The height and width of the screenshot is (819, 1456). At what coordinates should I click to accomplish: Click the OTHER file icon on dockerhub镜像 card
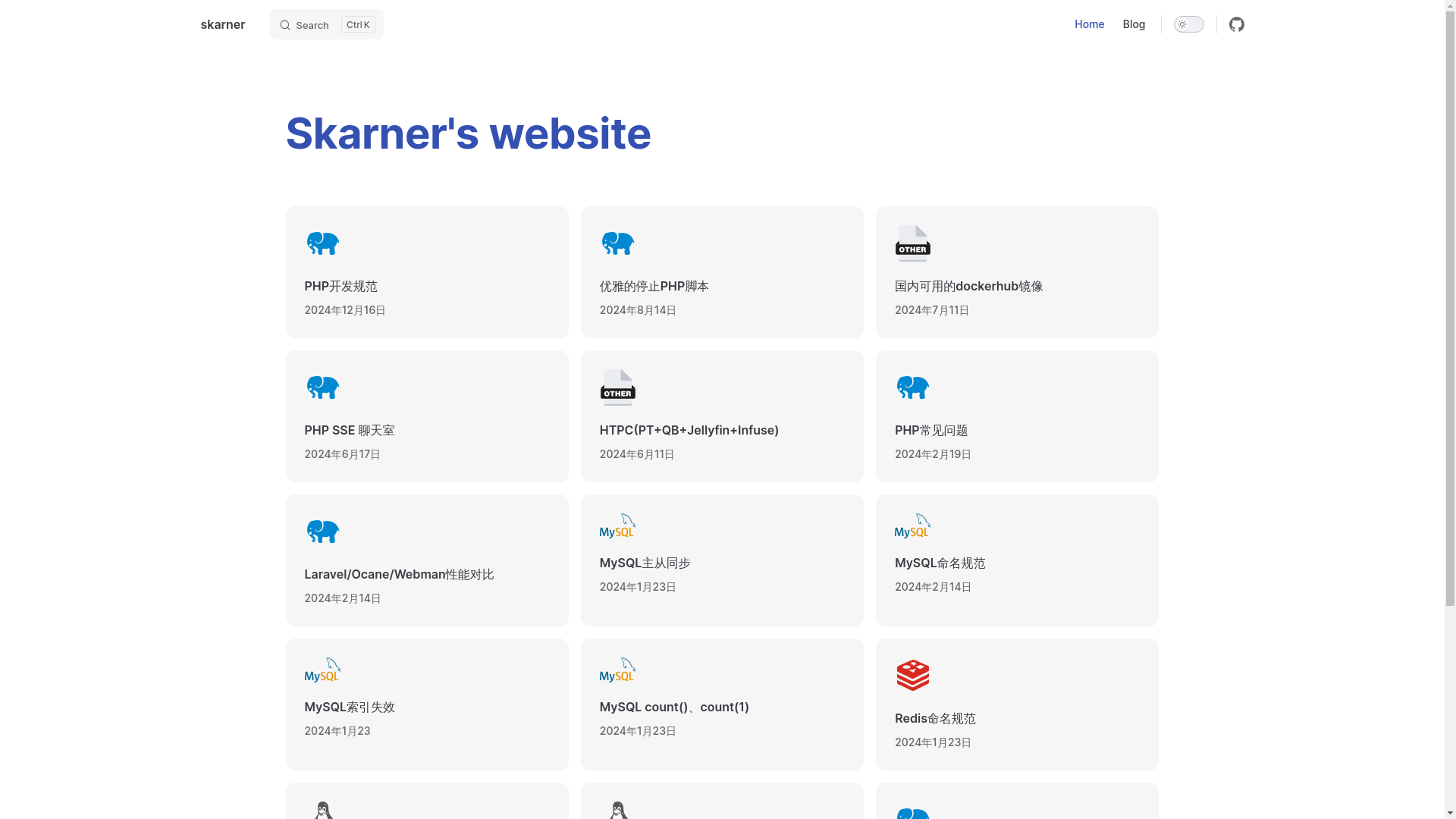[x=913, y=243]
